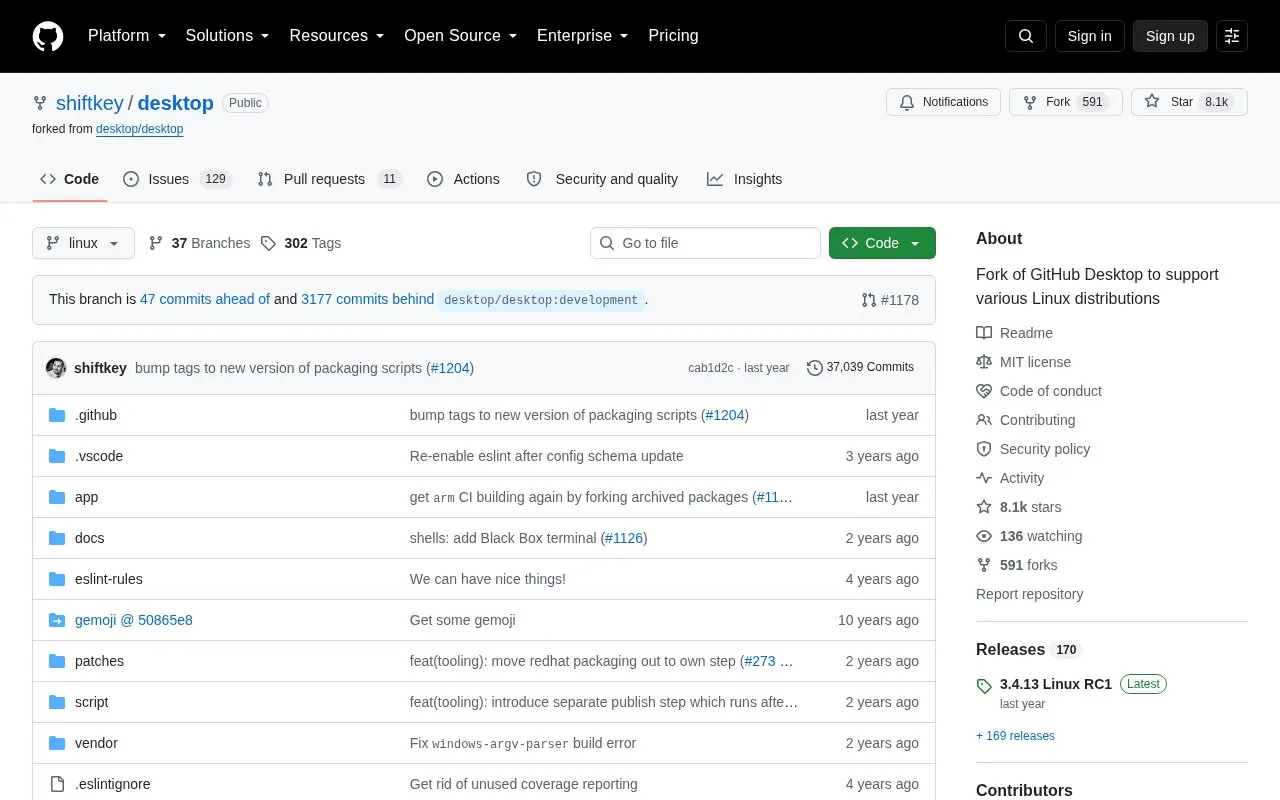This screenshot has height=800, width=1280.
Task: Expand the Open Source navigation dropdown
Action: coord(461,36)
